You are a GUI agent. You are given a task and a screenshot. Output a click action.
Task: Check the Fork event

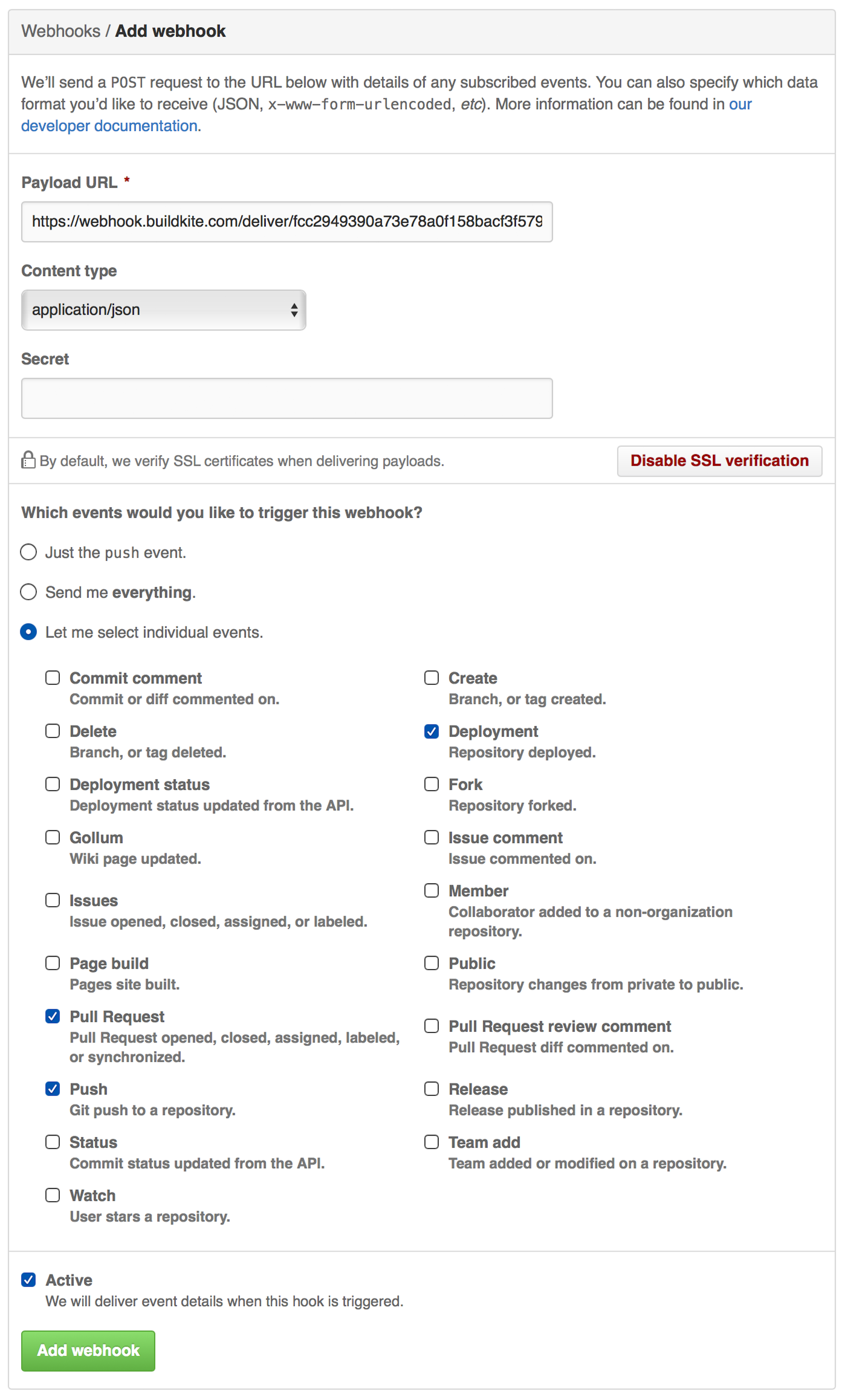click(431, 784)
